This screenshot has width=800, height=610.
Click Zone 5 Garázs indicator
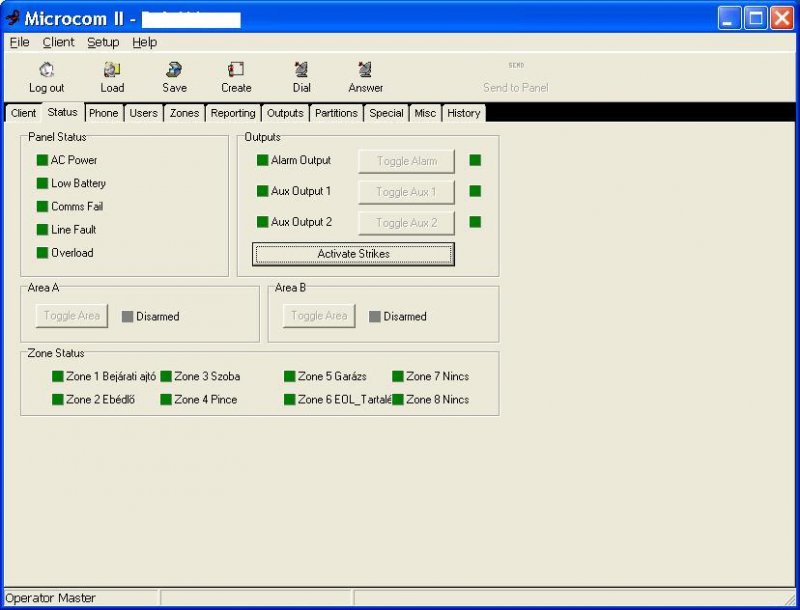coord(290,376)
